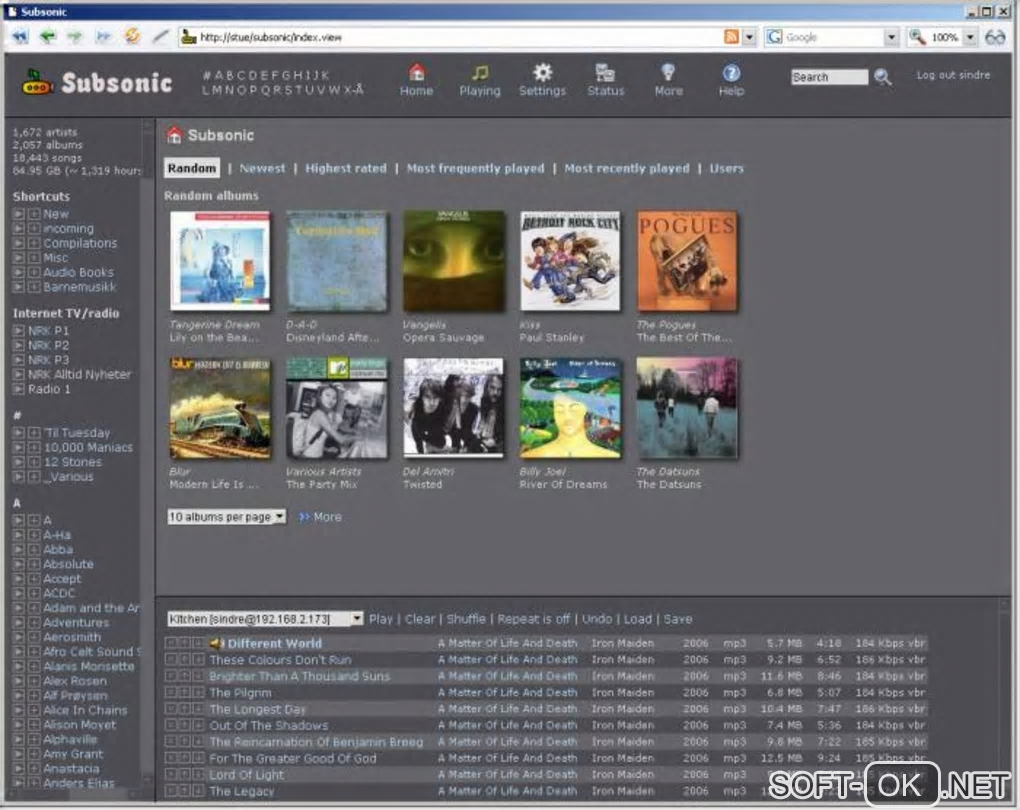Click the Clear playlist link
The width and height of the screenshot is (1020, 810).
tap(420, 619)
